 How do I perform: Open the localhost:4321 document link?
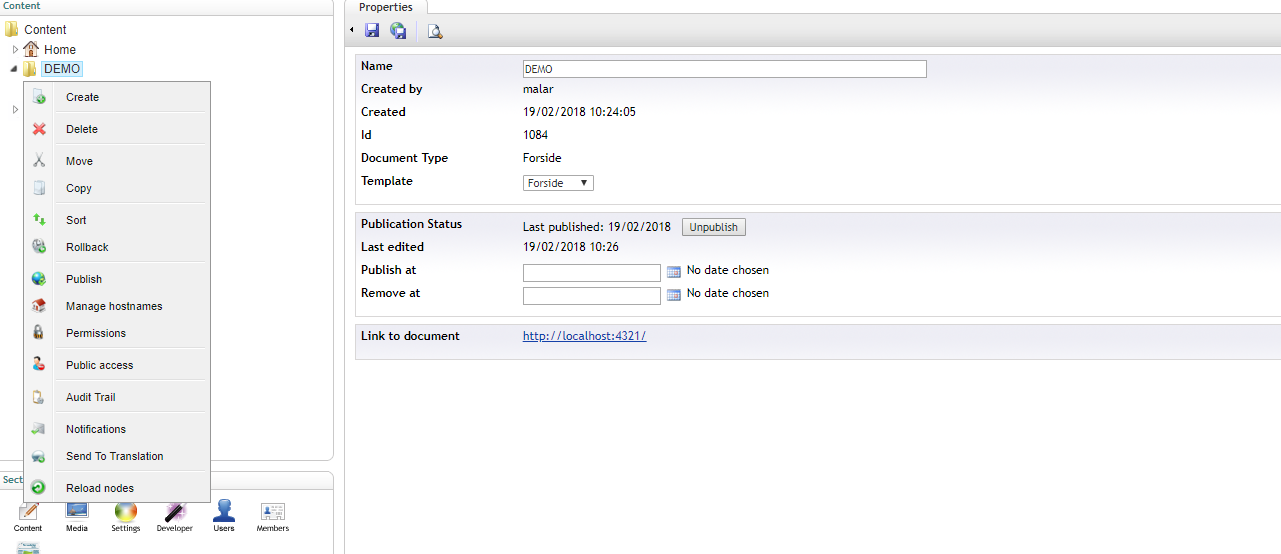pos(584,336)
